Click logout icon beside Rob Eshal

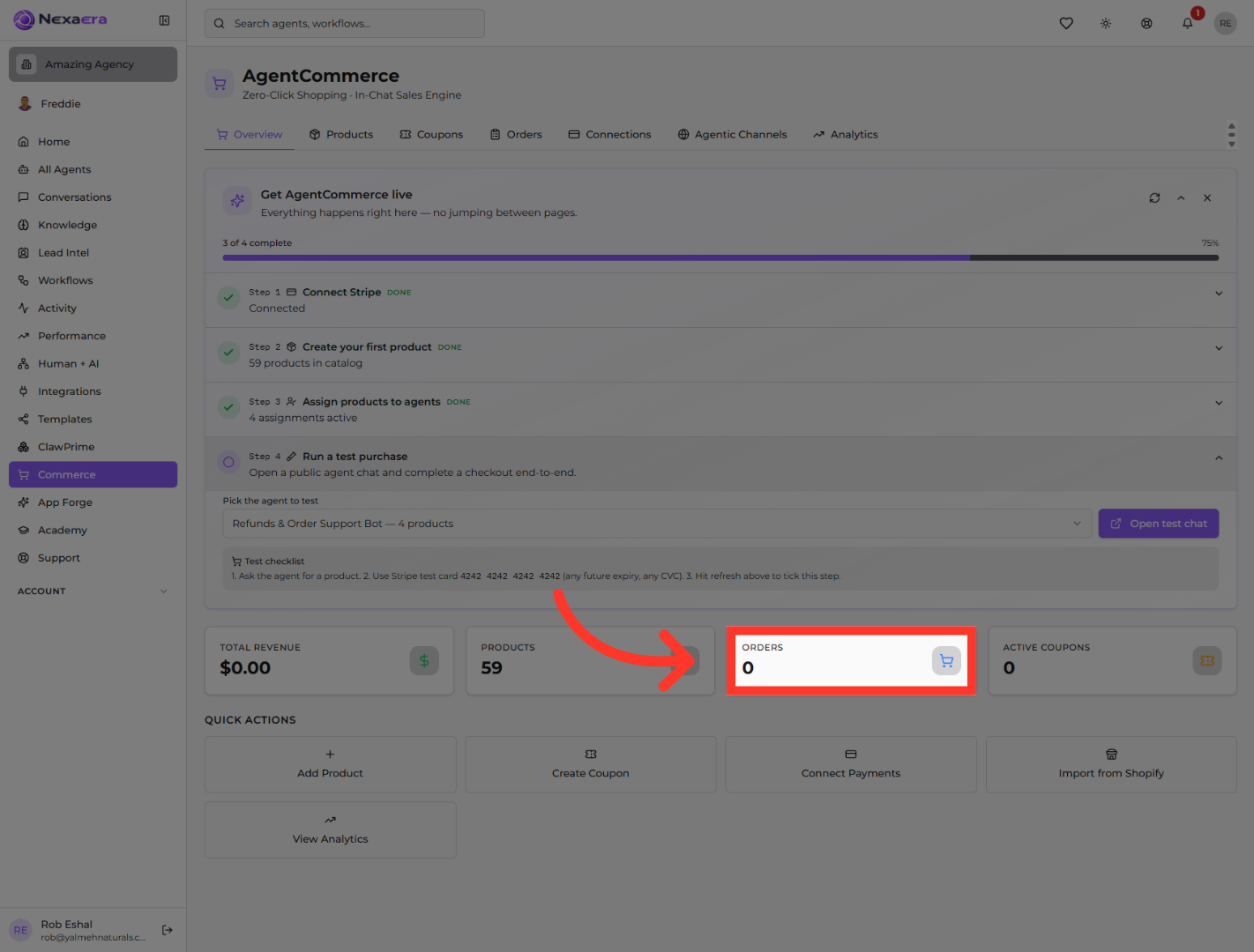pos(168,930)
